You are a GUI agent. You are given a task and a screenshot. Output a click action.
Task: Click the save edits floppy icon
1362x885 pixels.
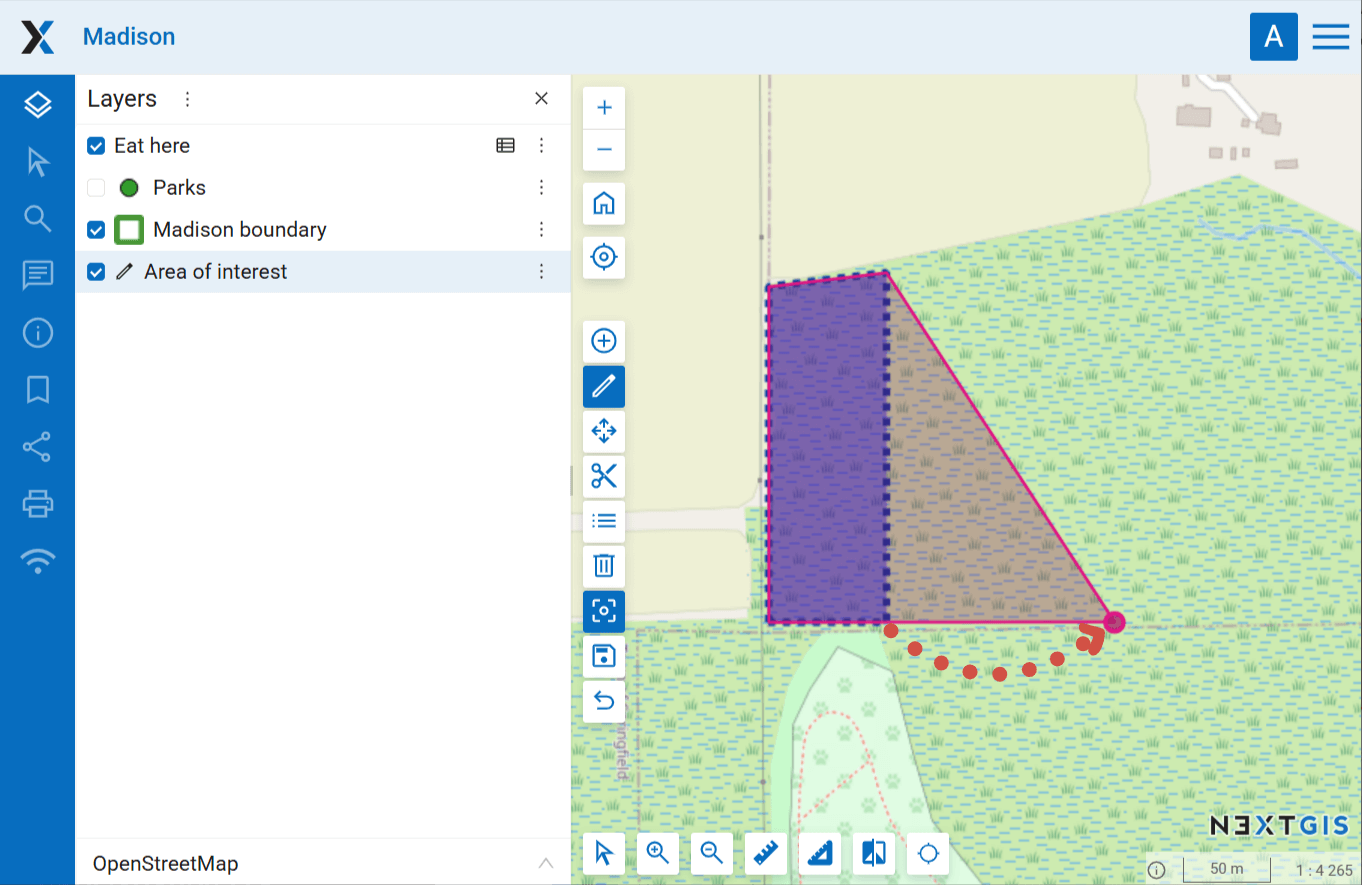click(x=604, y=656)
